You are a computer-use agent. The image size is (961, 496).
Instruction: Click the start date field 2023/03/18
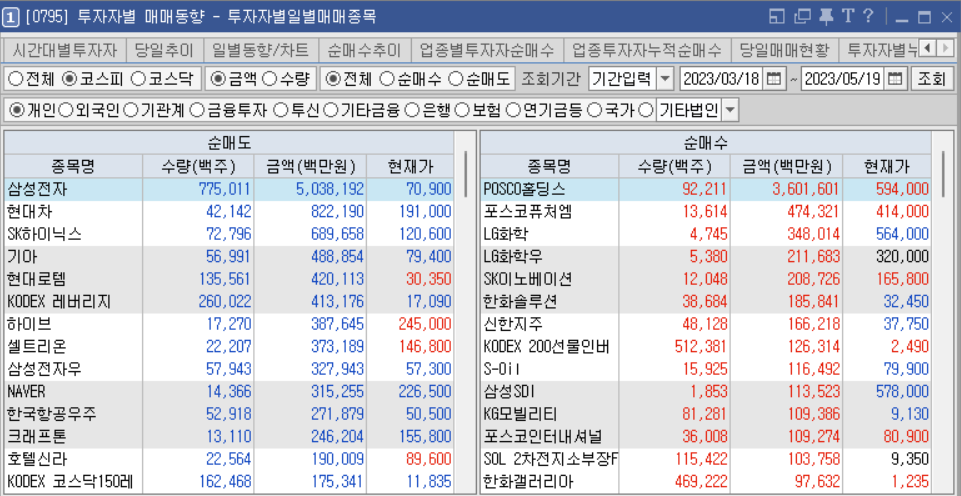721,78
